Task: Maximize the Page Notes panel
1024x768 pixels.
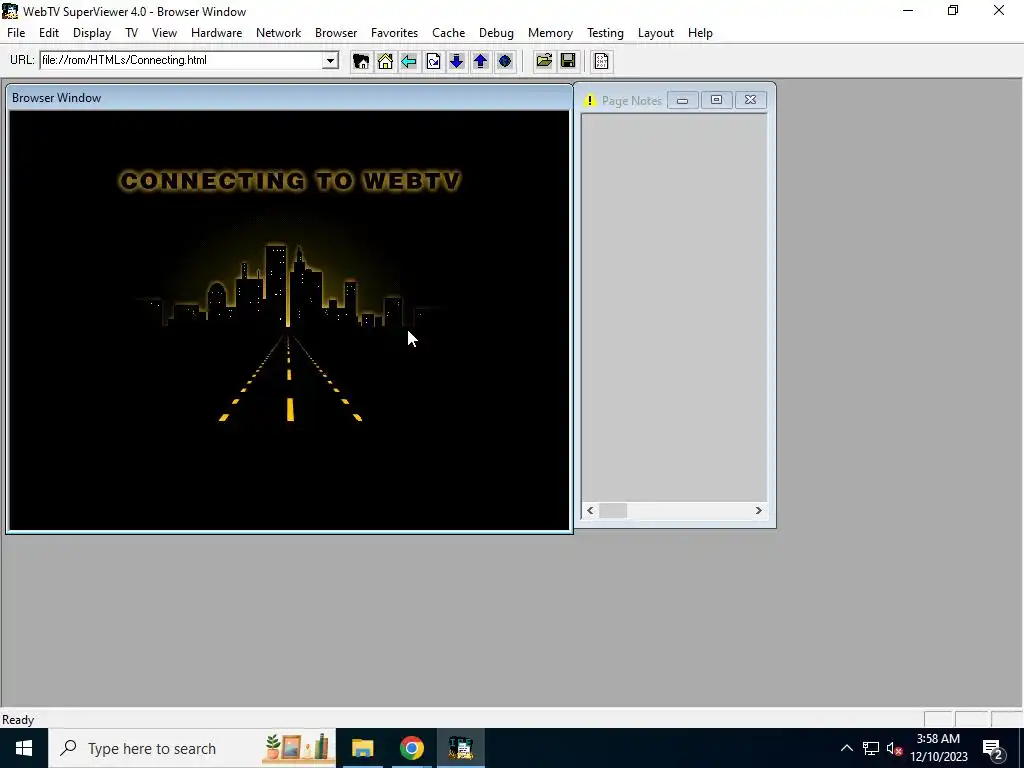Action: (716, 100)
